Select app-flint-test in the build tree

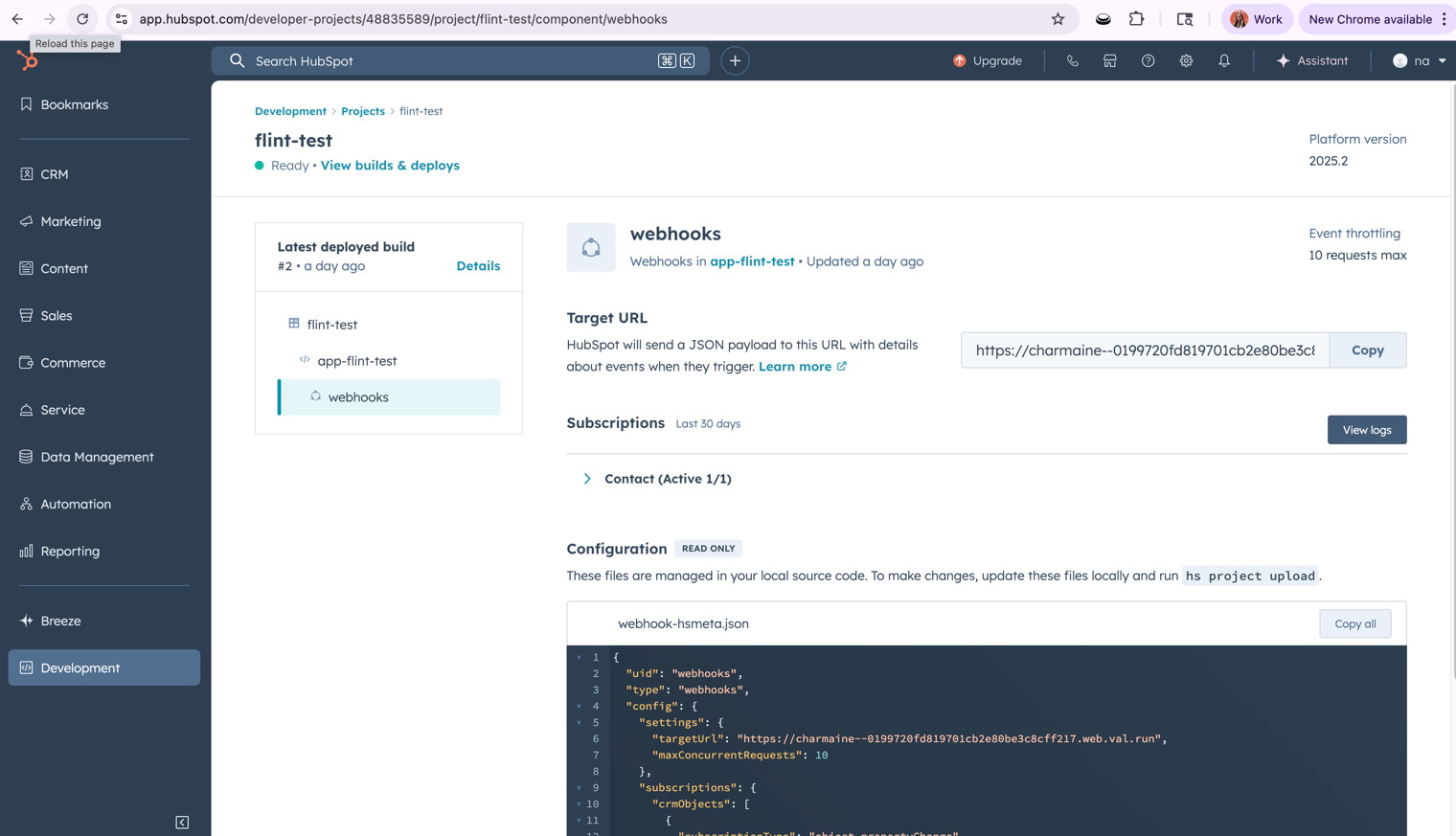(x=356, y=361)
